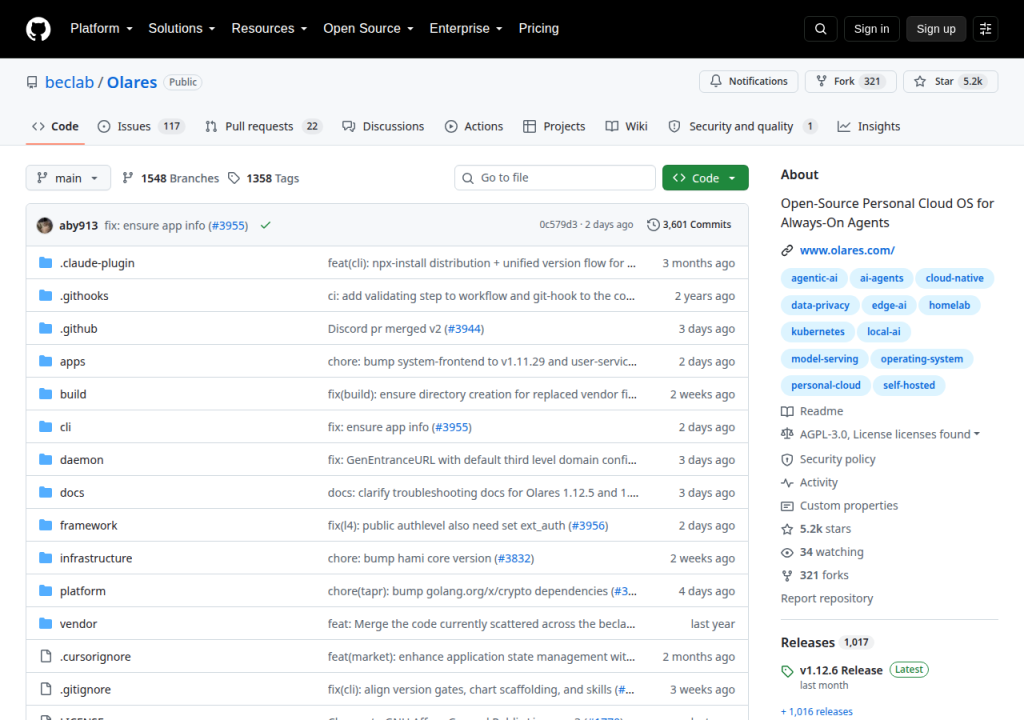This screenshot has width=1024, height=720.
Task: Open the Actions tab
Action: pos(474,126)
